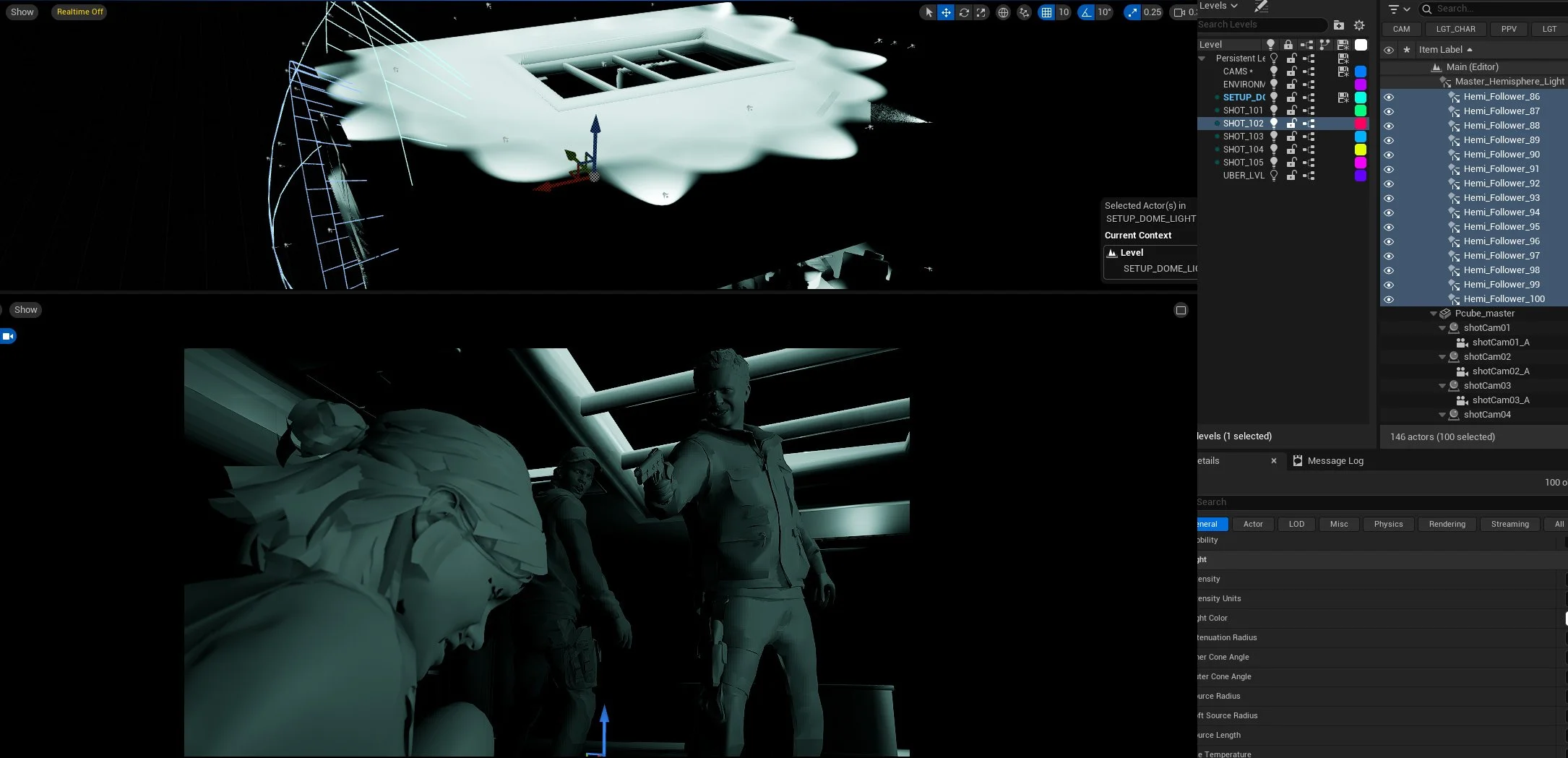Focus the Search Levels field

point(1262,25)
